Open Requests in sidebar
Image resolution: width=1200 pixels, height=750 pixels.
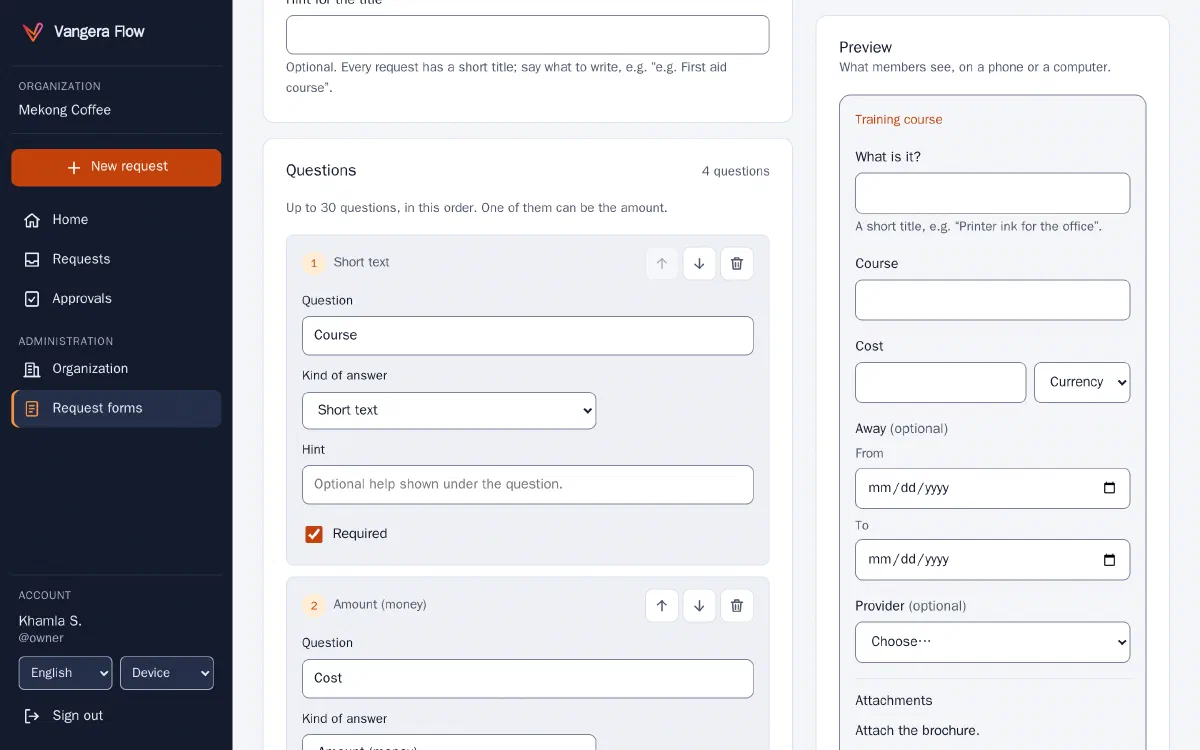coord(116,260)
